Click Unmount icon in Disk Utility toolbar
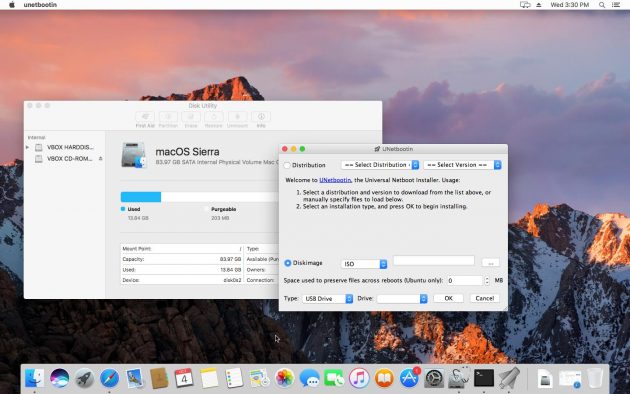The image size is (630, 394). pos(237,117)
